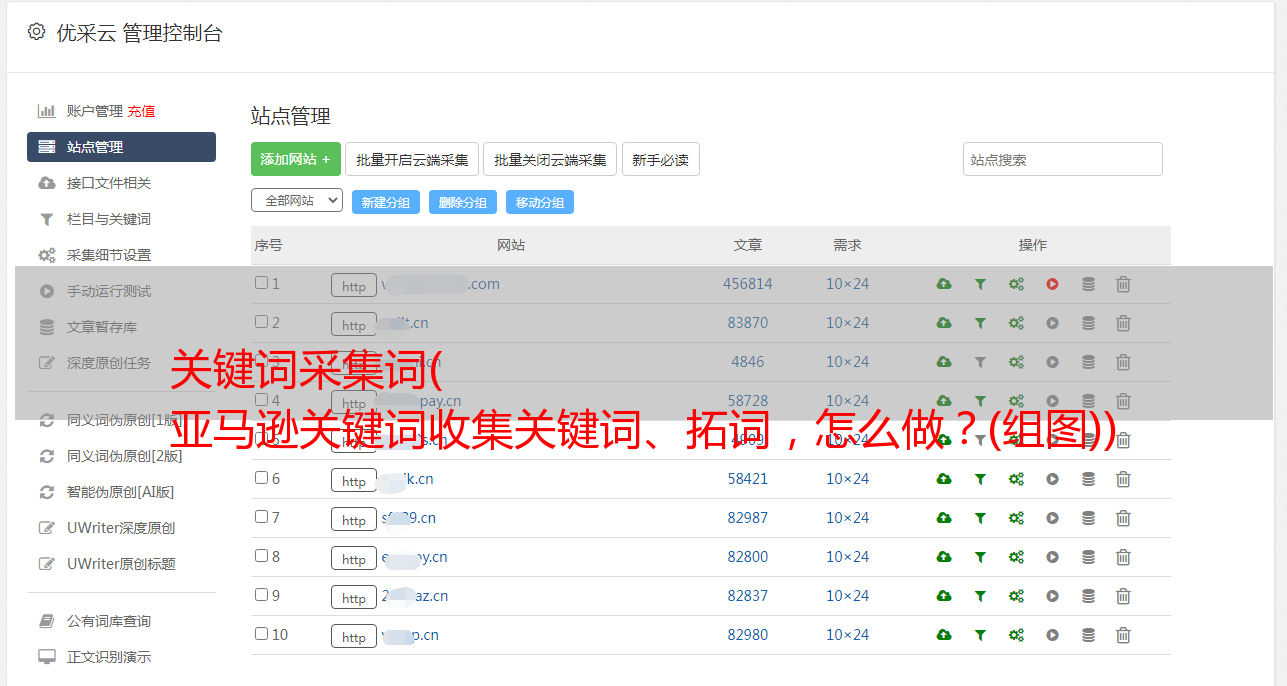1287x686 pixels.
Task: Check the row 9 checkbox
Action: tap(261, 595)
